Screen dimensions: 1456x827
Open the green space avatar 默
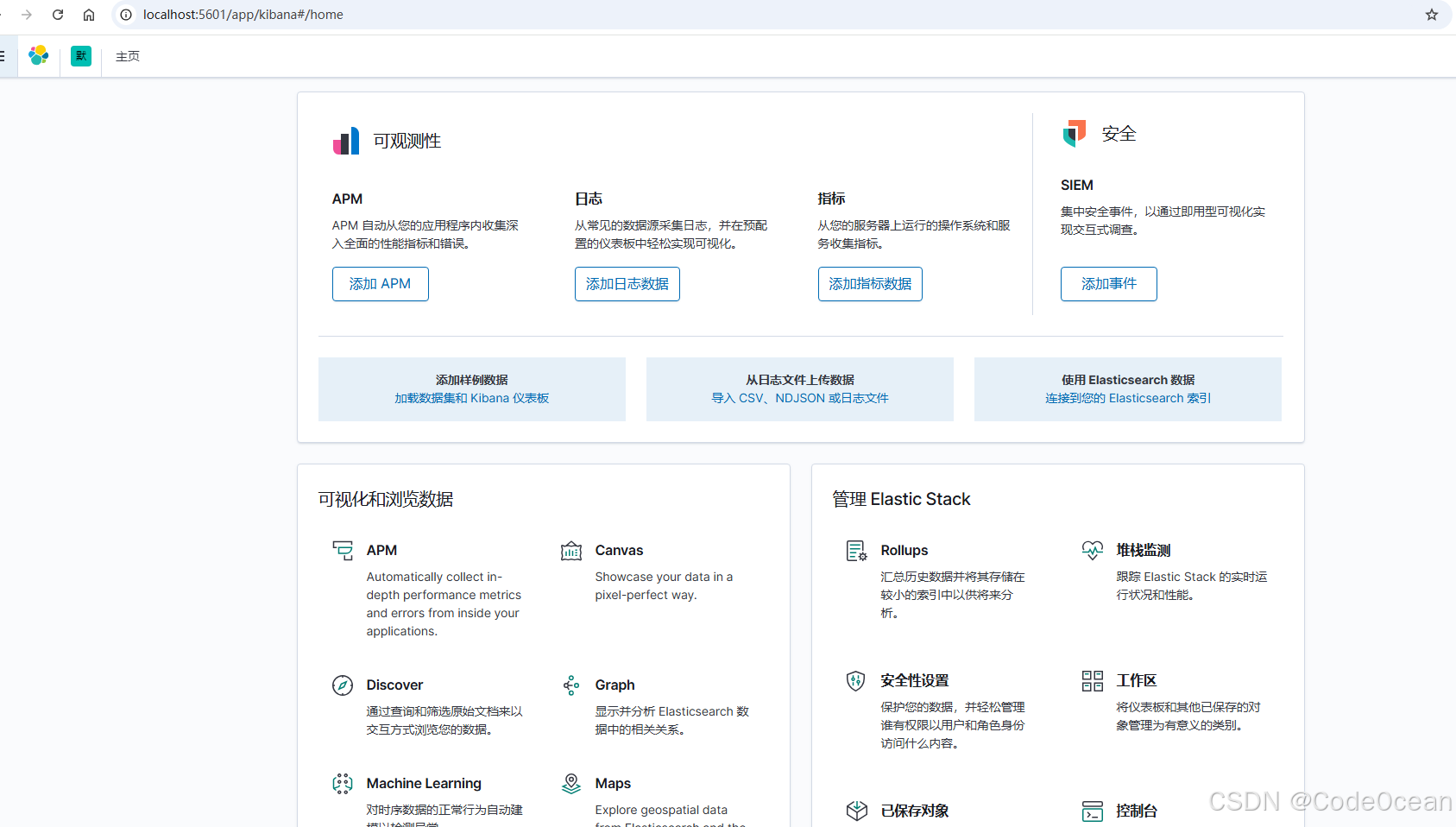pos(81,56)
